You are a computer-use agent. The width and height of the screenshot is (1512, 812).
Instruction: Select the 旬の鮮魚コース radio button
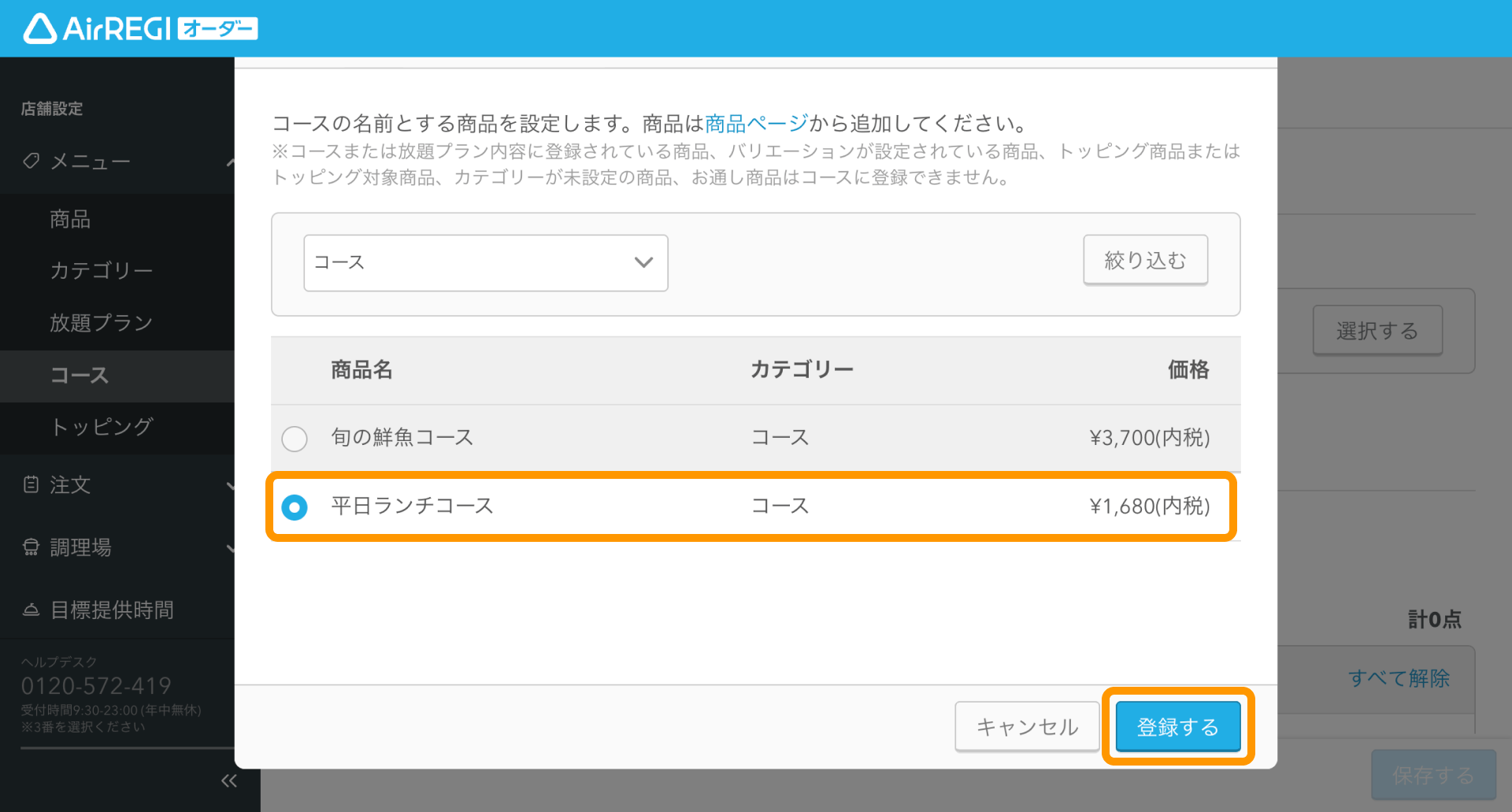[295, 439]
